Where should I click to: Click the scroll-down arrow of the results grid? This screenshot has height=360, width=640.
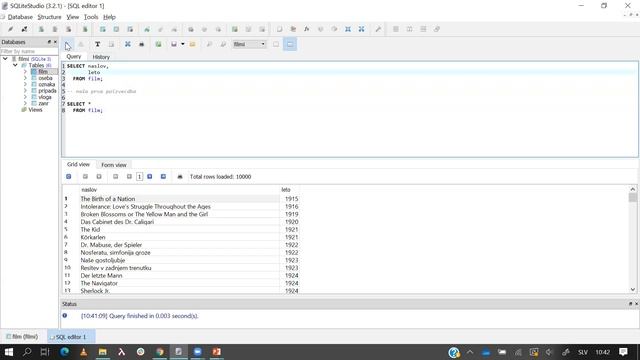633,289
